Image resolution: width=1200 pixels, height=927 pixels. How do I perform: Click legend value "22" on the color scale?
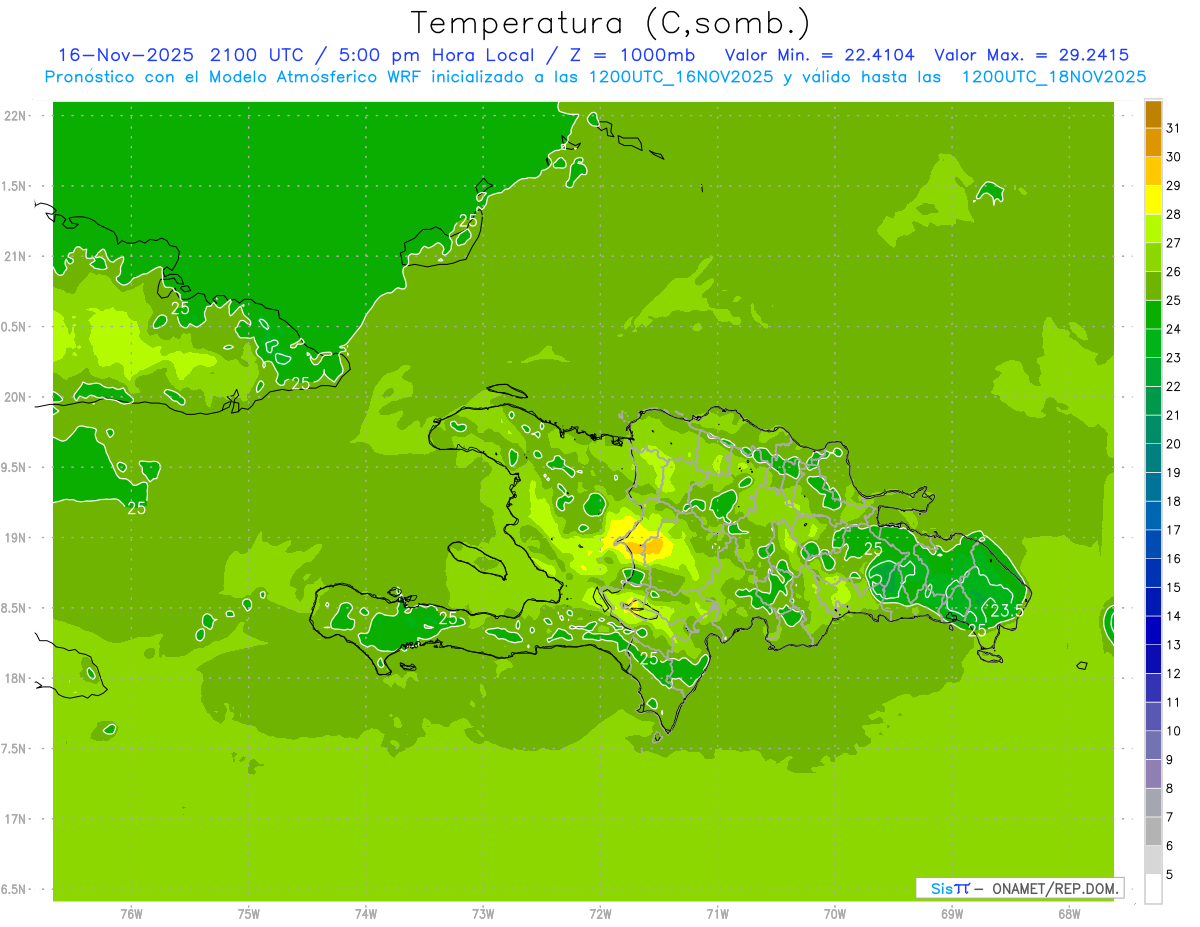(x=1173, y=386)
